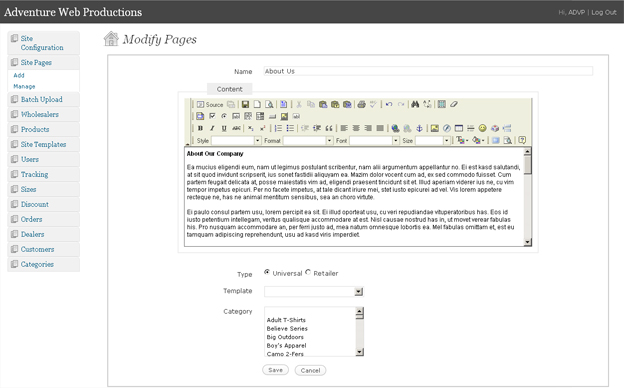The height and width of the screenshot is (388, 624).
Task: Open the Font dropdown
Action: (374, 140)
